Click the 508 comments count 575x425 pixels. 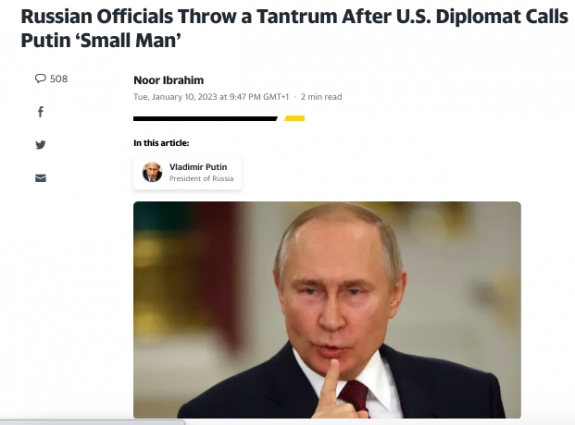59,79
